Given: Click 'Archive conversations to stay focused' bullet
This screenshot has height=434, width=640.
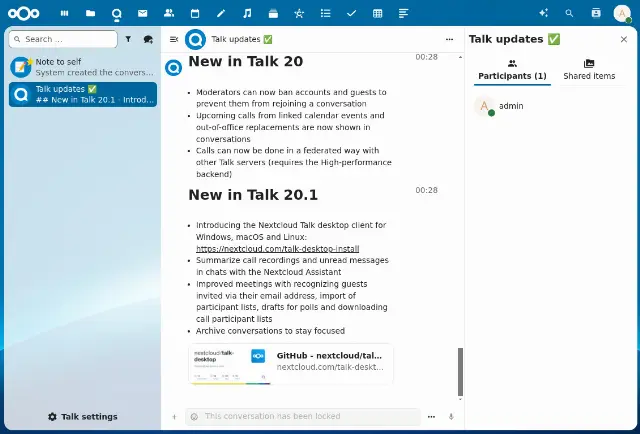Looking at the screenshot, I should point(270,331).
